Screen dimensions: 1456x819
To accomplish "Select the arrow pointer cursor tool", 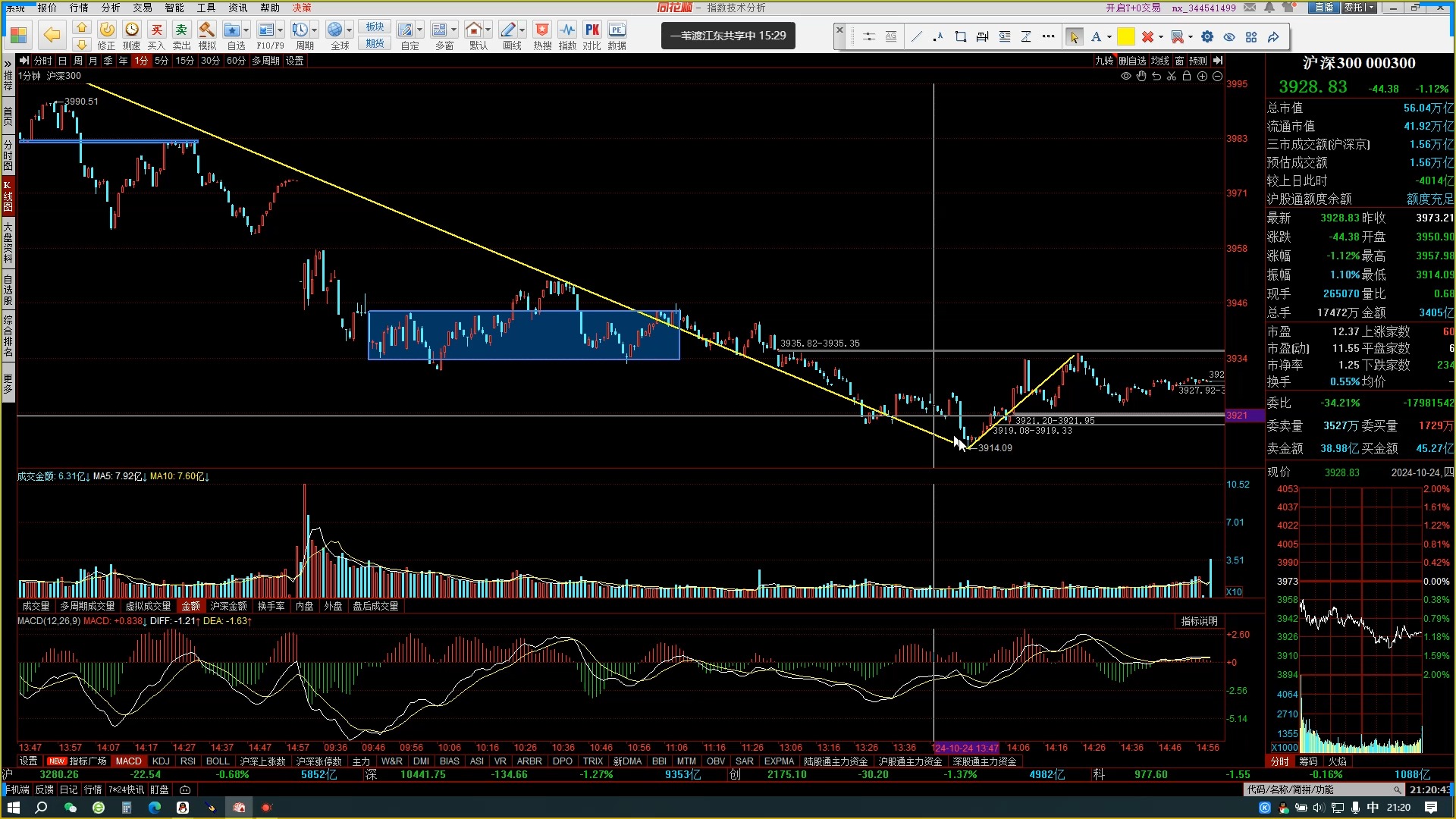I will pyautogui.click(x=1074, y=36).
